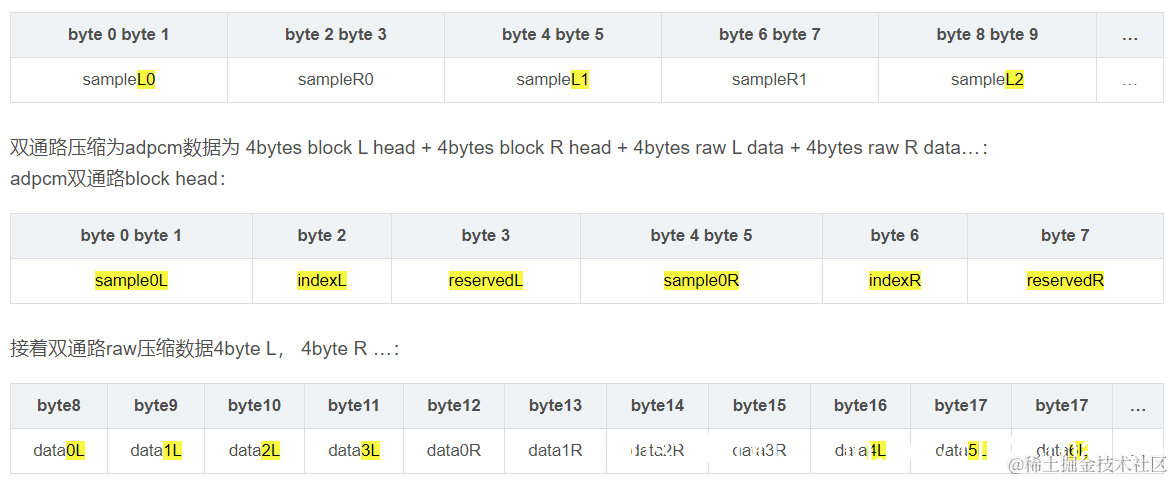This screenshot has height=481, width=1174.
Task: Click the indexL cell
Action: point(322,281)
